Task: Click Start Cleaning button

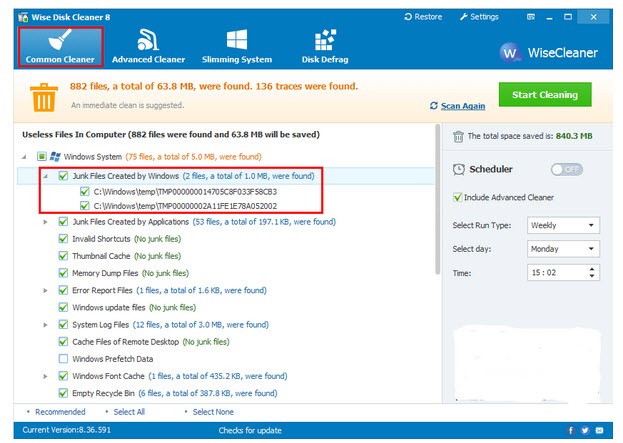Action: tap(545, 95)
